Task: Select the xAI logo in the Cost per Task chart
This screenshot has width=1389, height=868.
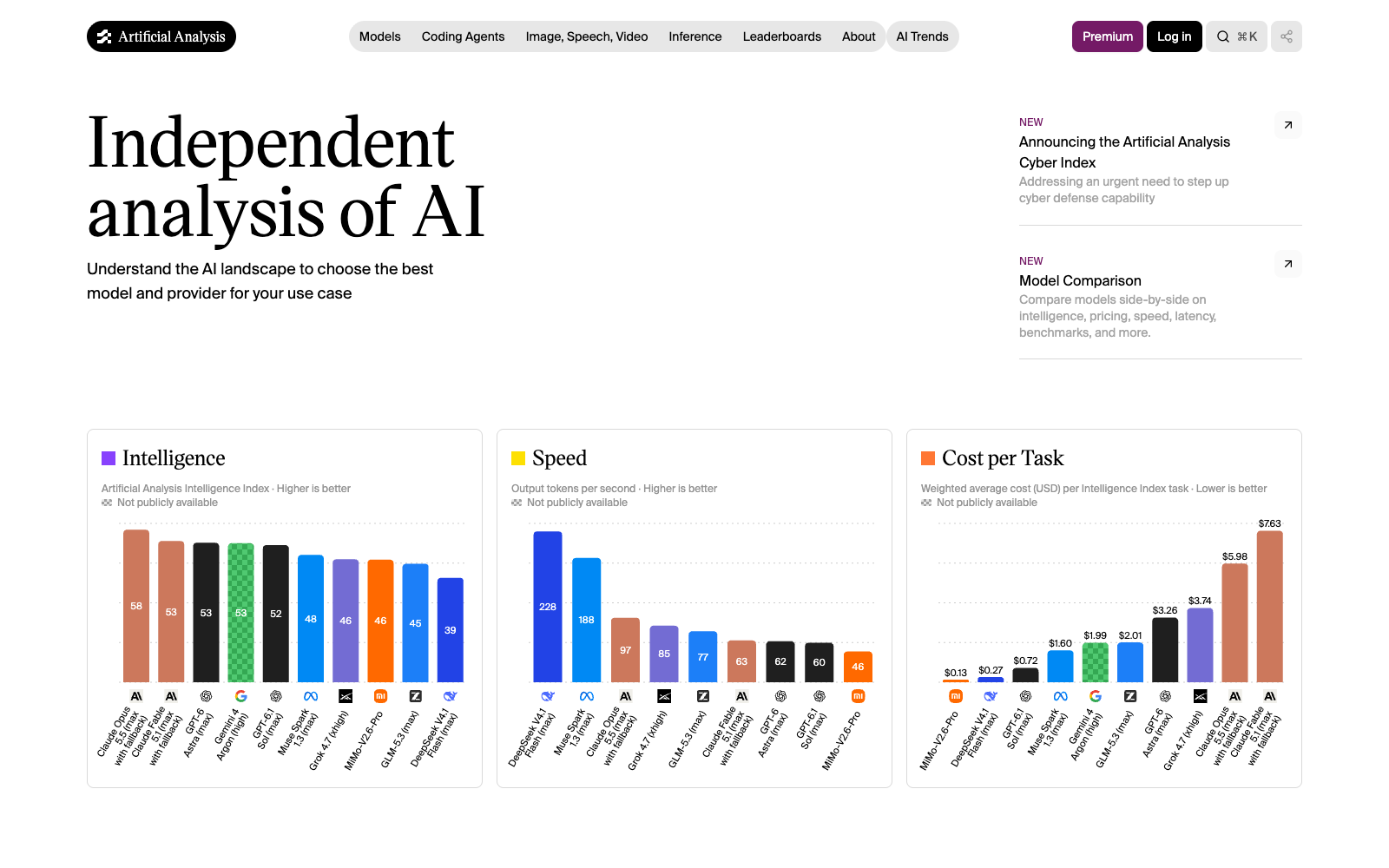Action: click(1200, 696)
